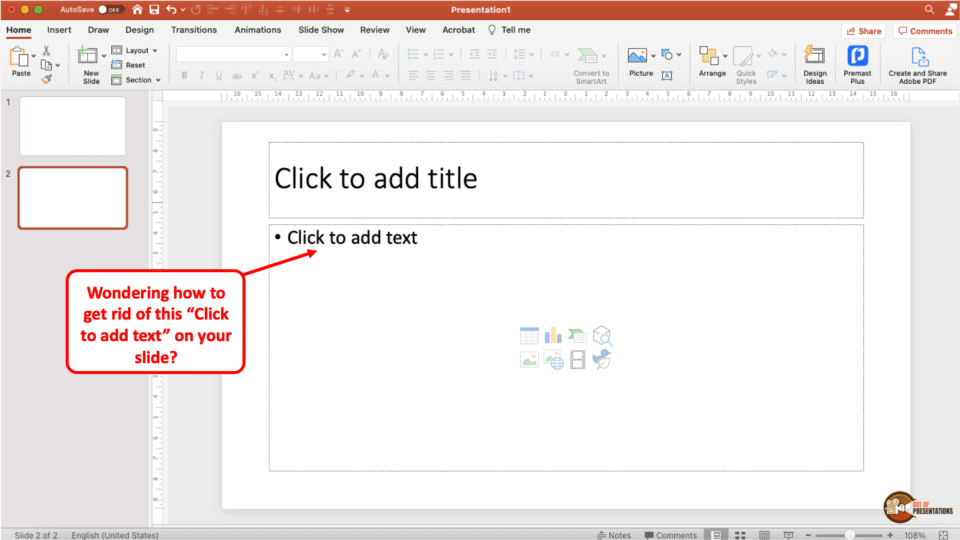
Task: Toggle Italic formatting
Action: [x=201, y=76]
